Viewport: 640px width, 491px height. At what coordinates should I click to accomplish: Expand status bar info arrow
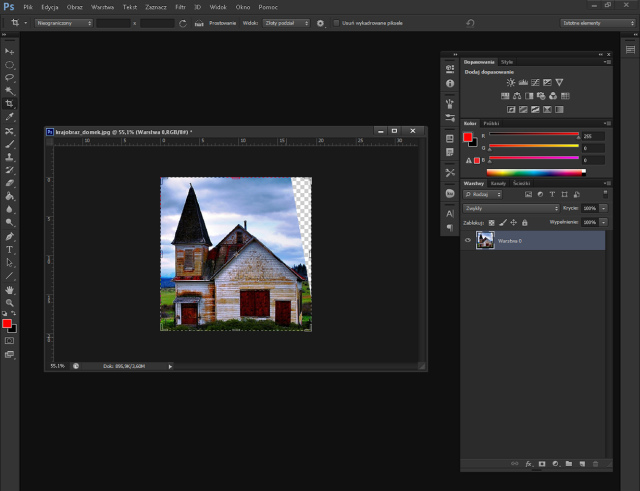[170, 367]
